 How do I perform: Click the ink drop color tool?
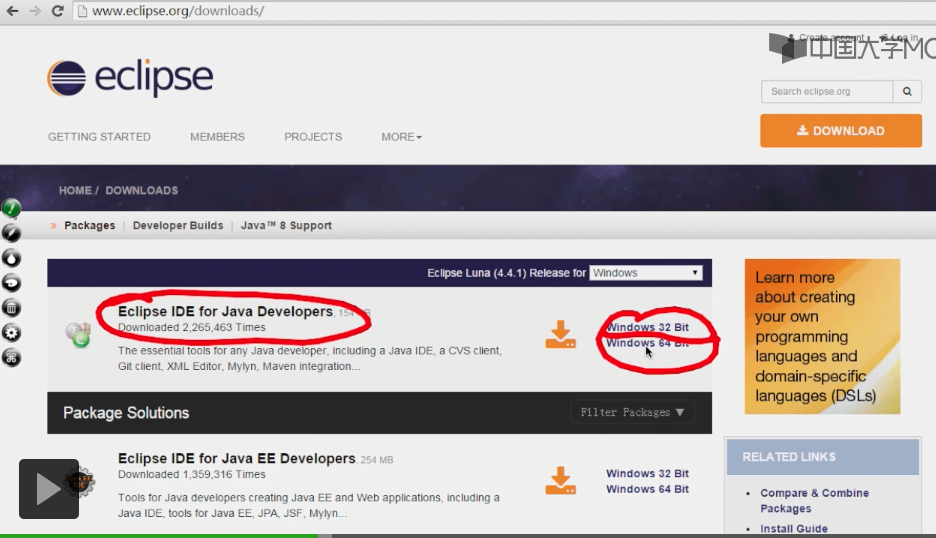point(11,258)
